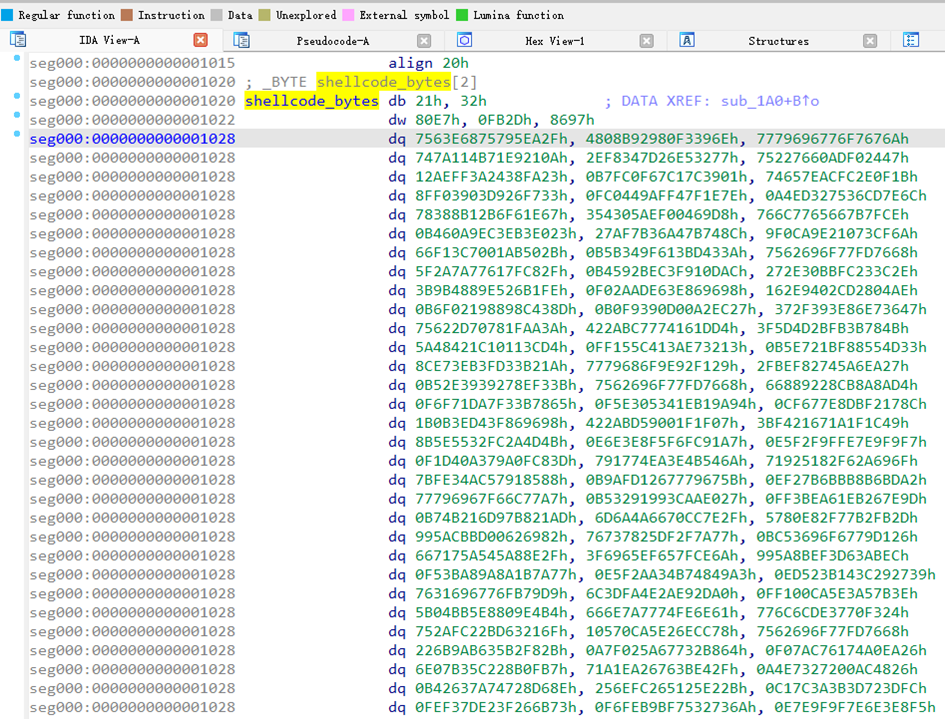This screenshot has width=945, height=719.
Task: Click the value 8CE73EB3FD33B21Ah
Action: click(x=491, y=366)
